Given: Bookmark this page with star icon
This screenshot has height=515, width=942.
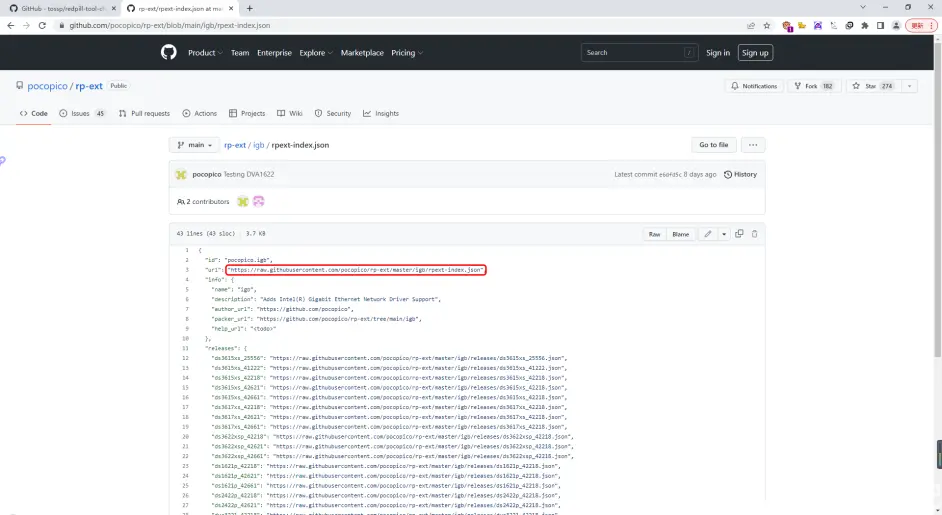Looking at the screenshot, I should click(766, 25).
